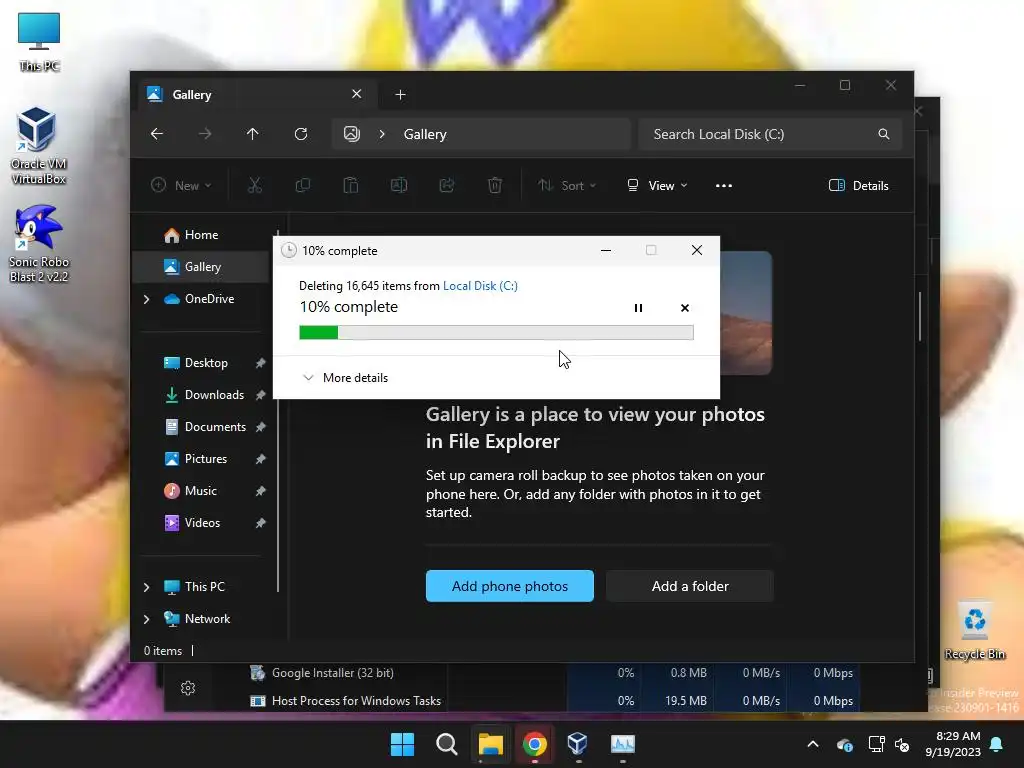Open taskbar Search
The height and width of the screenshot is (768, 1024).
447,744
